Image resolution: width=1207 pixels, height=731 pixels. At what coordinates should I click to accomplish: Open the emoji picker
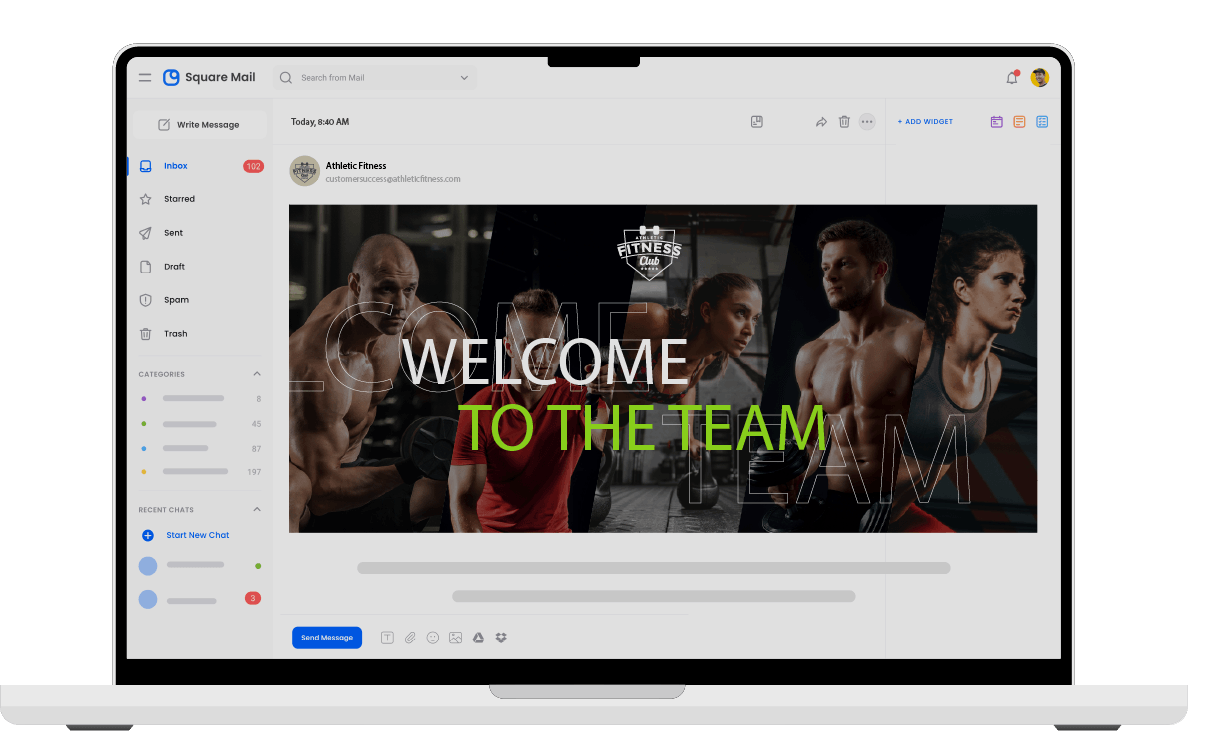(433, 638)
